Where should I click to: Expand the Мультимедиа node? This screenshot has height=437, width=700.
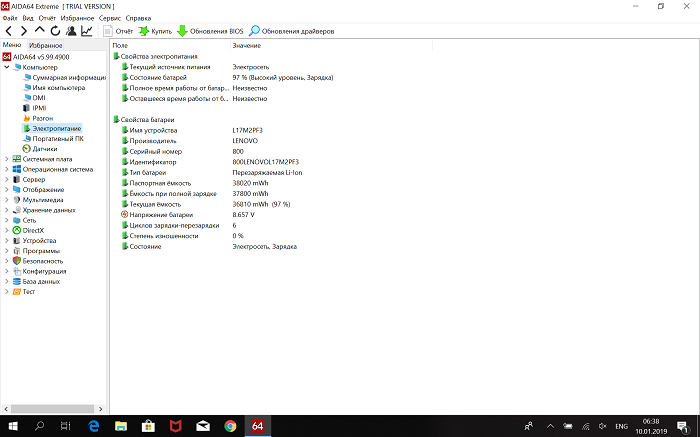coord(7,200)
